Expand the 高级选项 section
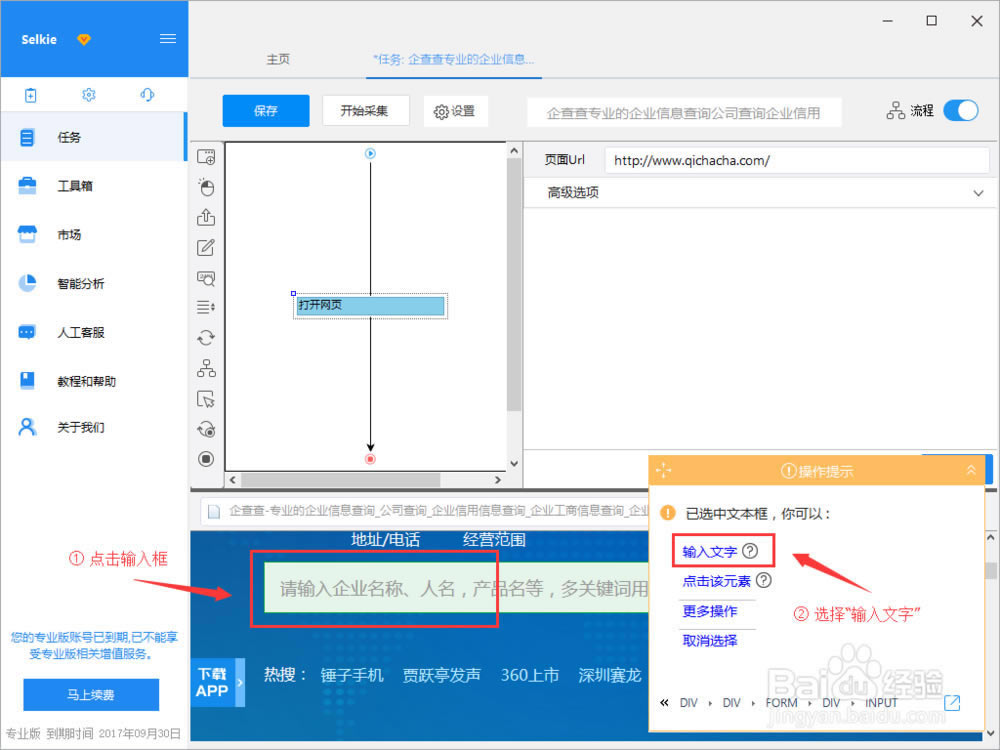The height and width of the screenshot is (750, 1000). (x=978, y=193)
